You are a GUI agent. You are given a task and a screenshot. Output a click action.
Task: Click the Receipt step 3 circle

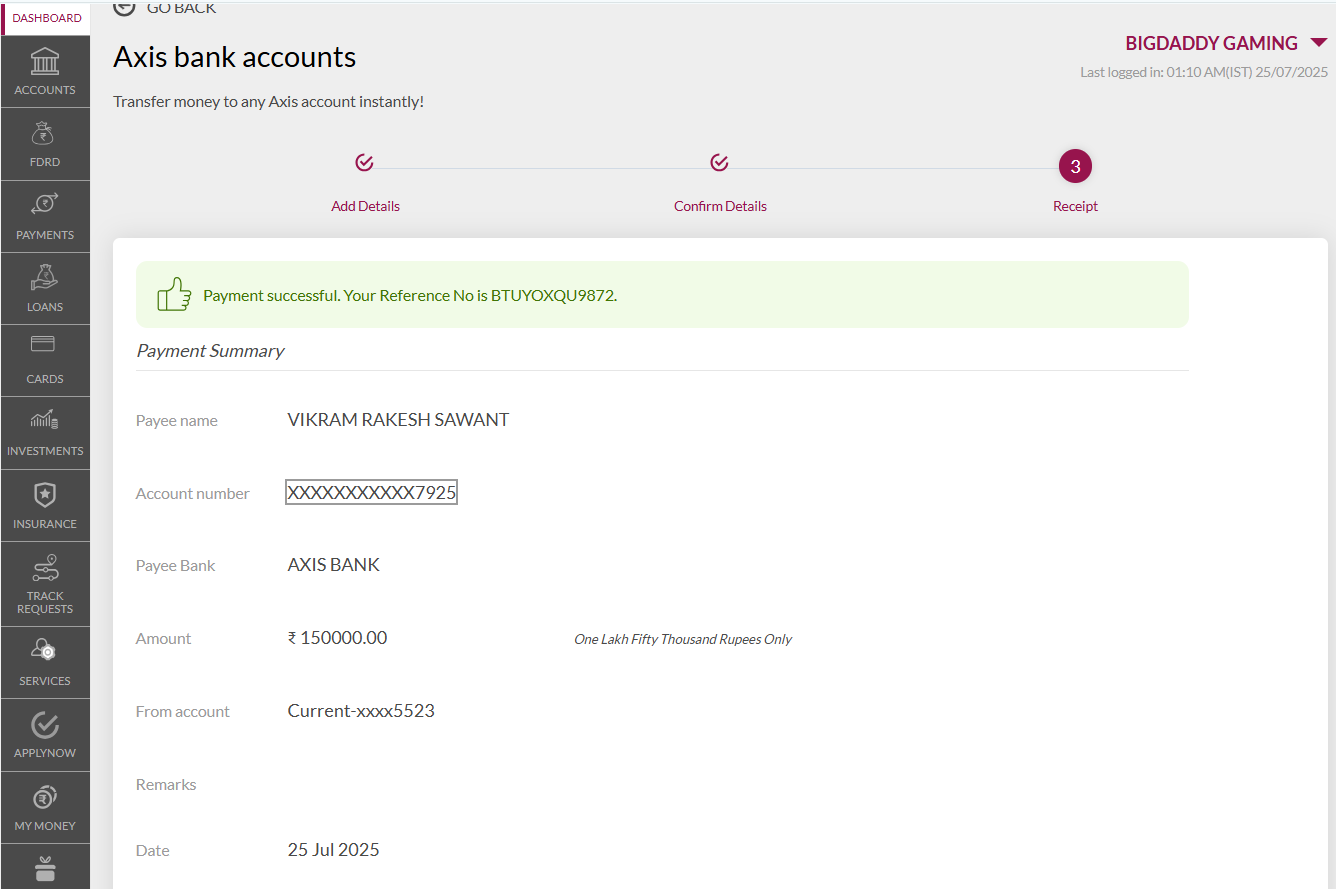point(1075,166)
